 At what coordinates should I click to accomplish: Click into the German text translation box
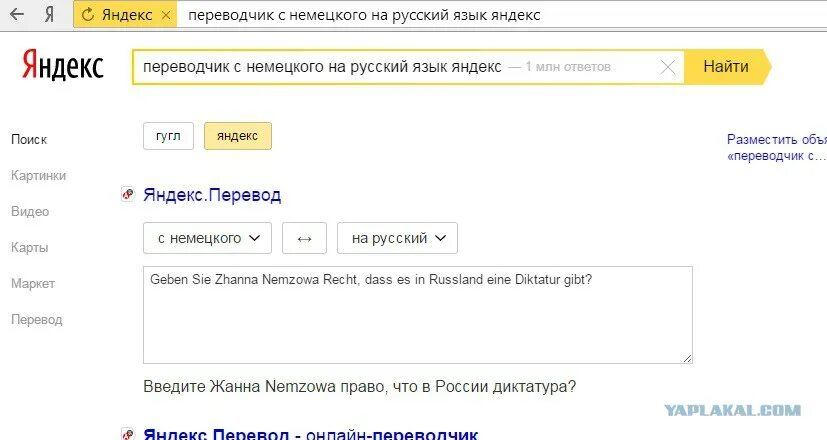pos(418,315)
